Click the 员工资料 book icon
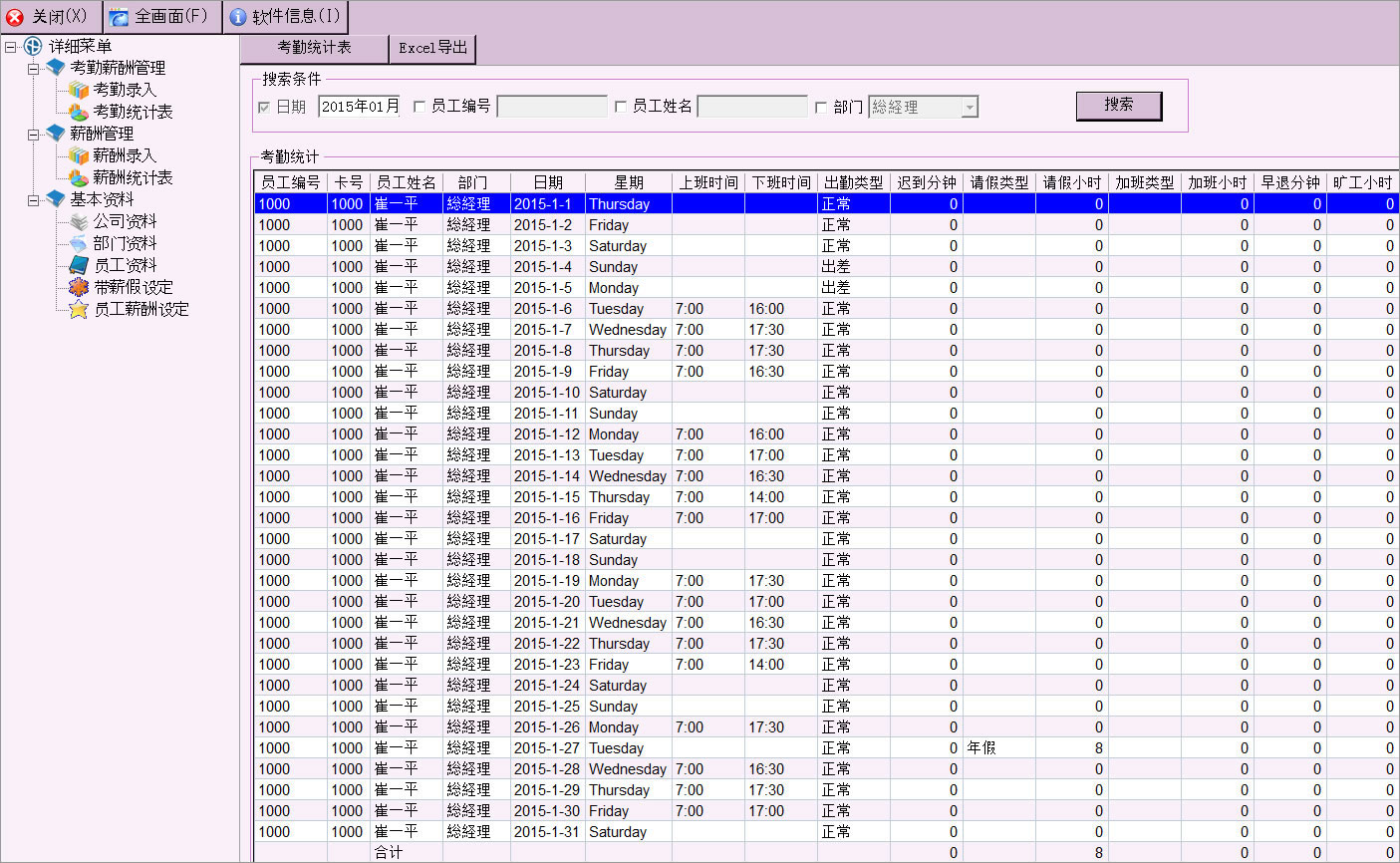The width and height of the screenshot is (1400, 863). [79, 265]
